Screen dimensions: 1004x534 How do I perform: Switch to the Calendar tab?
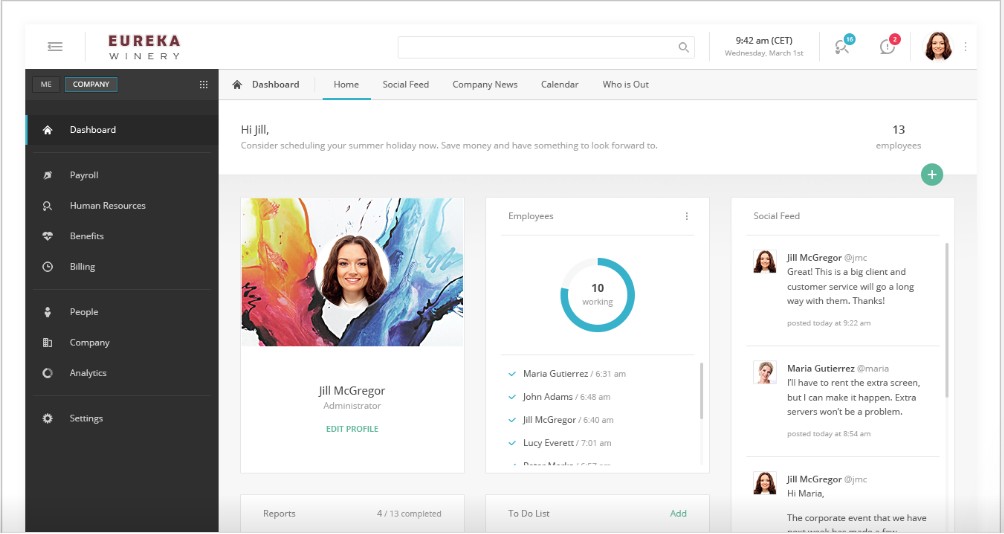coord(560,85)
